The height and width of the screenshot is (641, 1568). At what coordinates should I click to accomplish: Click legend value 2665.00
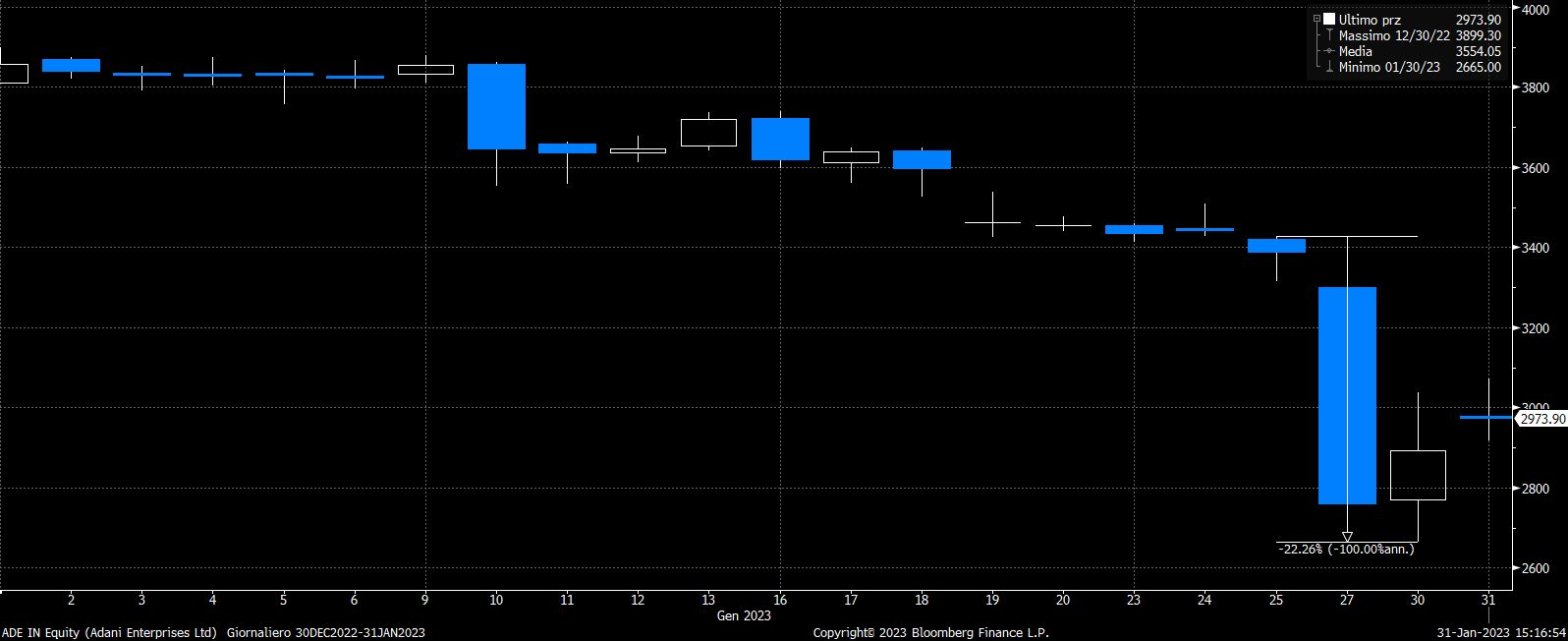pos(1478,67)
